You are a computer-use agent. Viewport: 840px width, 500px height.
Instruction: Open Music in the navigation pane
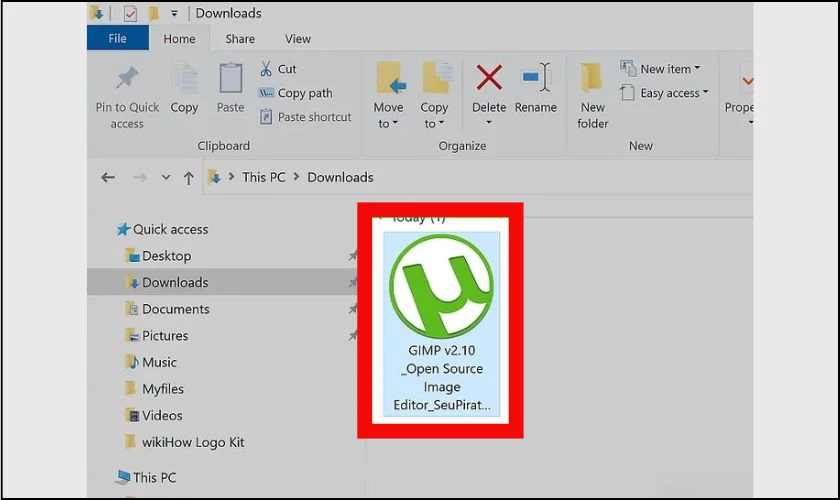150,362
